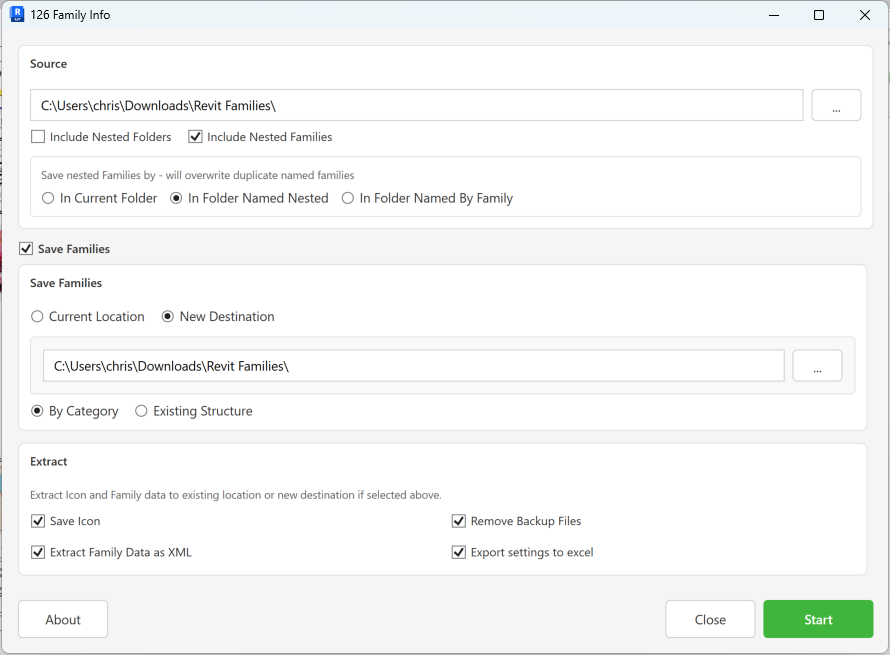Viewport: 890px width, 655px height.
Task: Click the Revit app icon in the title bar
Action: (17, 14)
